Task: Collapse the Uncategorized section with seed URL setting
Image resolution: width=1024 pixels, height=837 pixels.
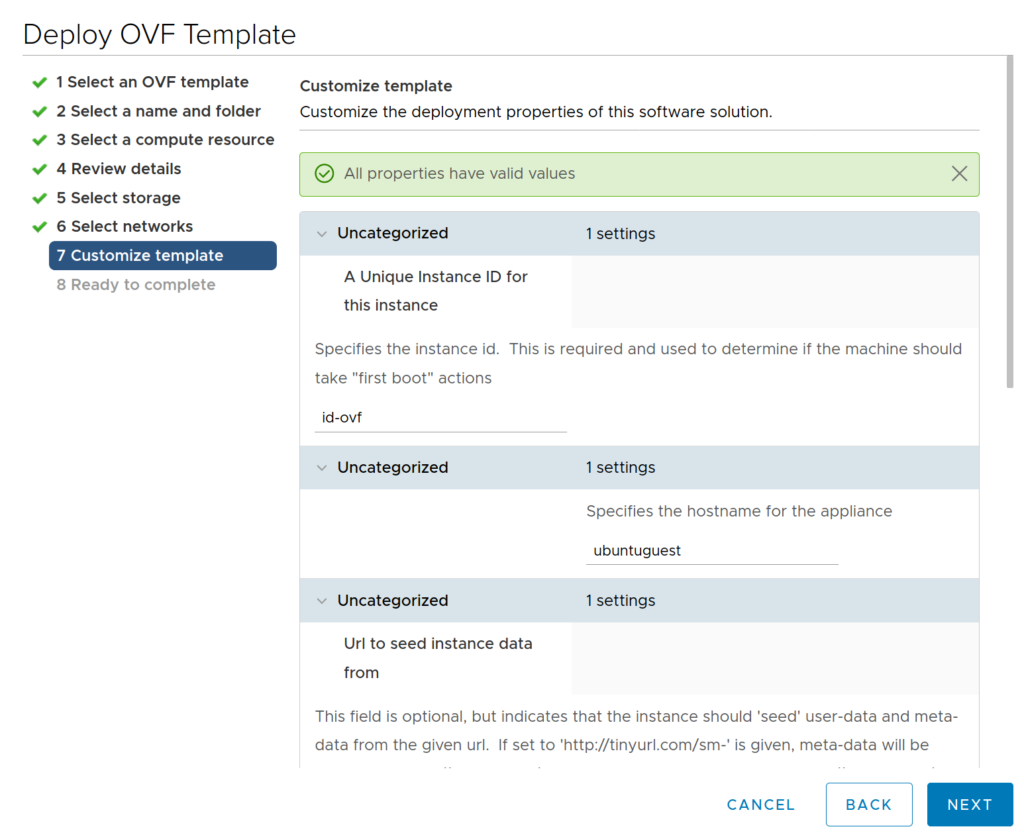Action: click(322, 601)
